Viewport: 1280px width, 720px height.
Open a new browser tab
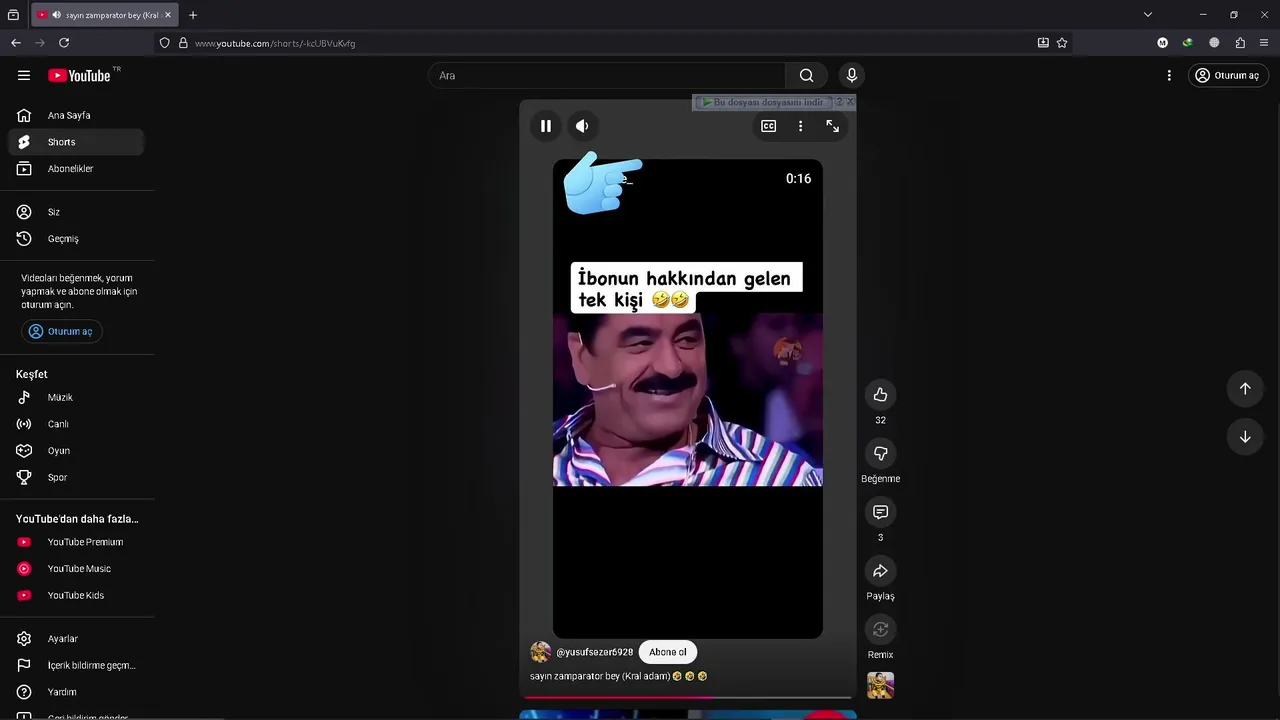pos(193,15)
